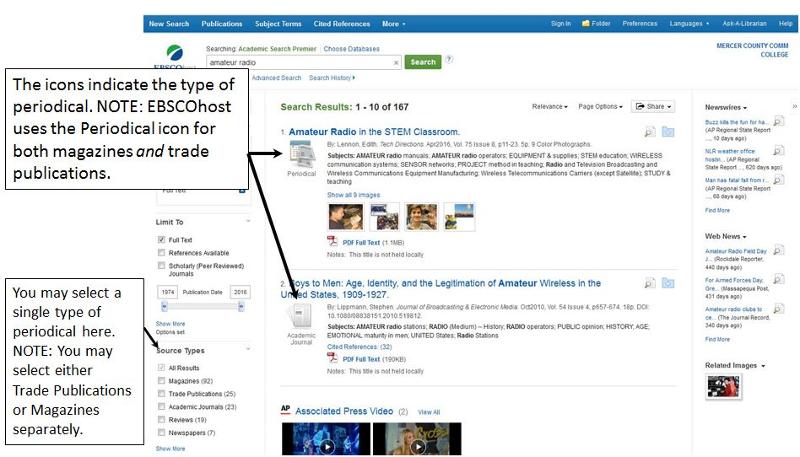Screen dimensions: 800x457
Task: Toggle the Full Text limiter checkbox
Action: point(161,240)
